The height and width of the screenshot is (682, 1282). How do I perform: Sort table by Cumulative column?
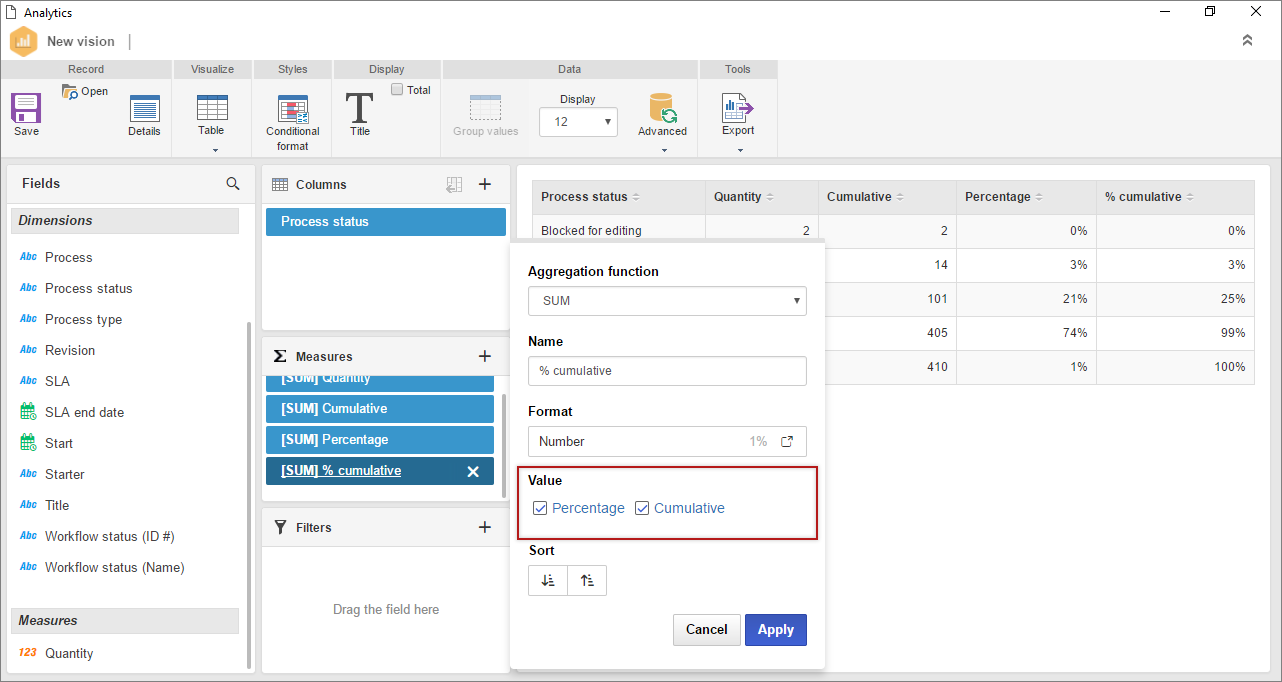coord(900,197)
